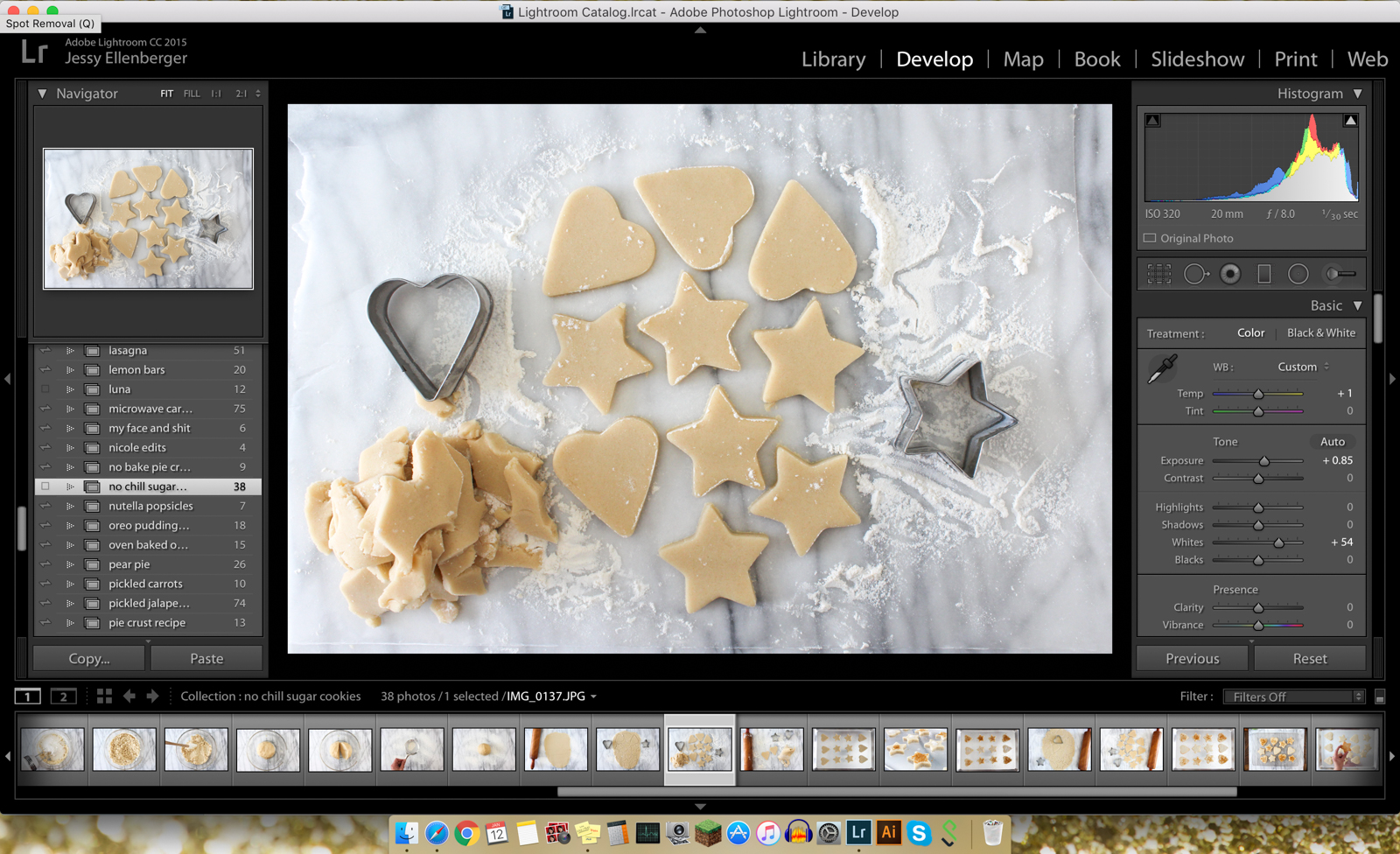
Task: Click the Auto tone button
Action: tap(1333, 442)
